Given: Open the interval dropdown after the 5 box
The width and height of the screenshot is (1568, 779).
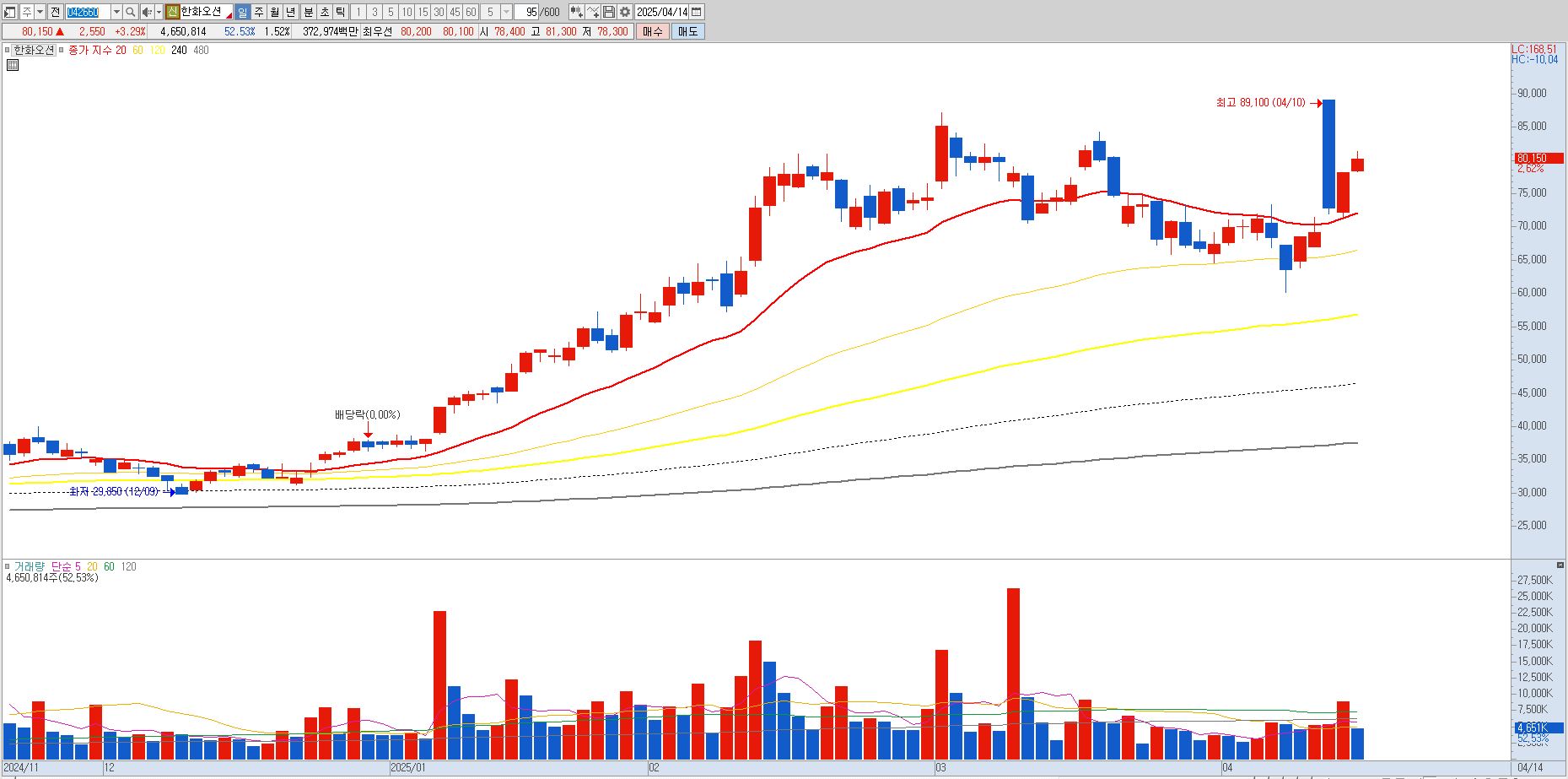Looking at the screenshot, I should click(x=506, y=12).
